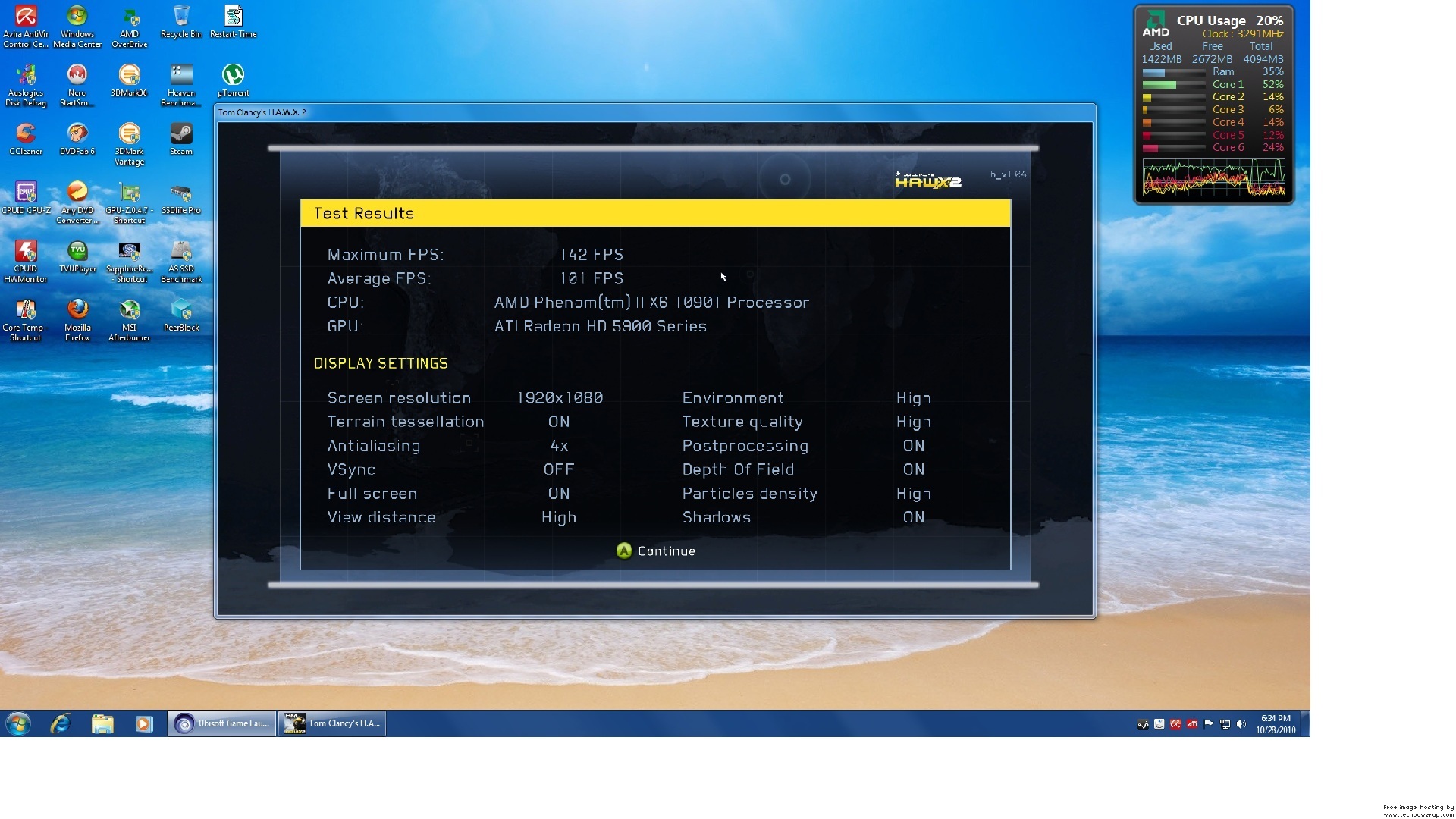This screenshot has height=819, width=1456.
Task: Open Avira AntiVir Control Center desktop icon
Action: click(26, 27)
